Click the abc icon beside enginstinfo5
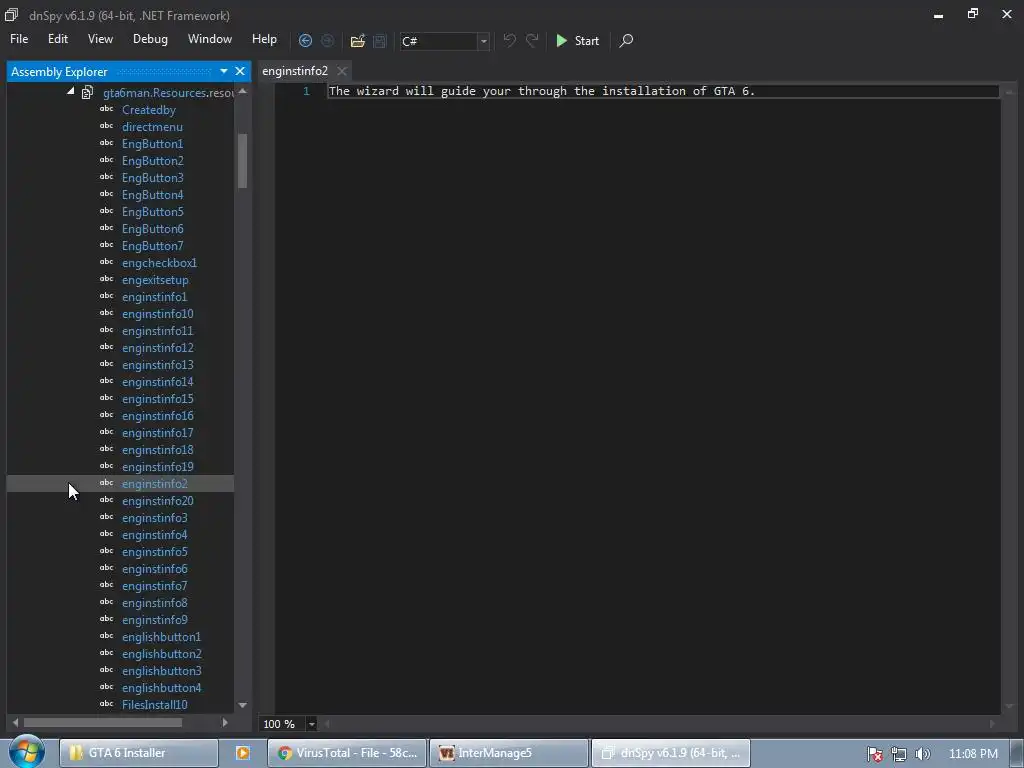The height and width of the screenshot is (768, 1024). (x=106, y=551)
